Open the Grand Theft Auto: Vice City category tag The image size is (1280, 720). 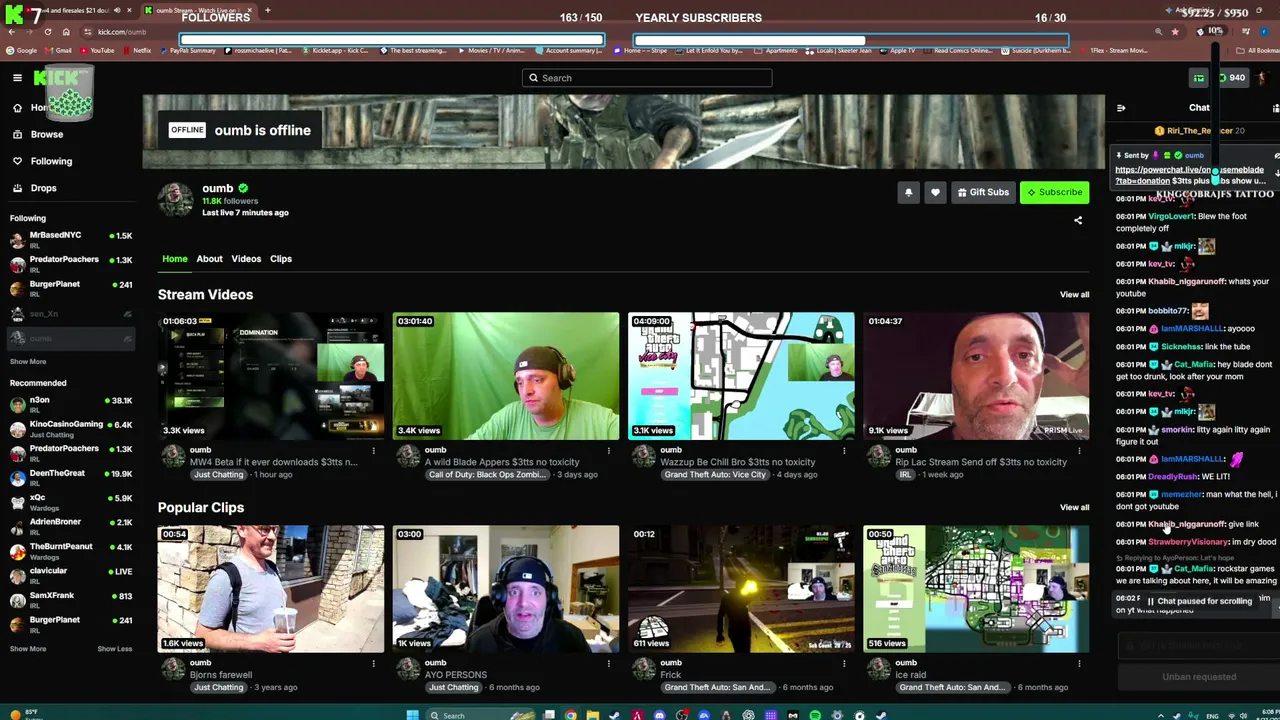[716, 475]
